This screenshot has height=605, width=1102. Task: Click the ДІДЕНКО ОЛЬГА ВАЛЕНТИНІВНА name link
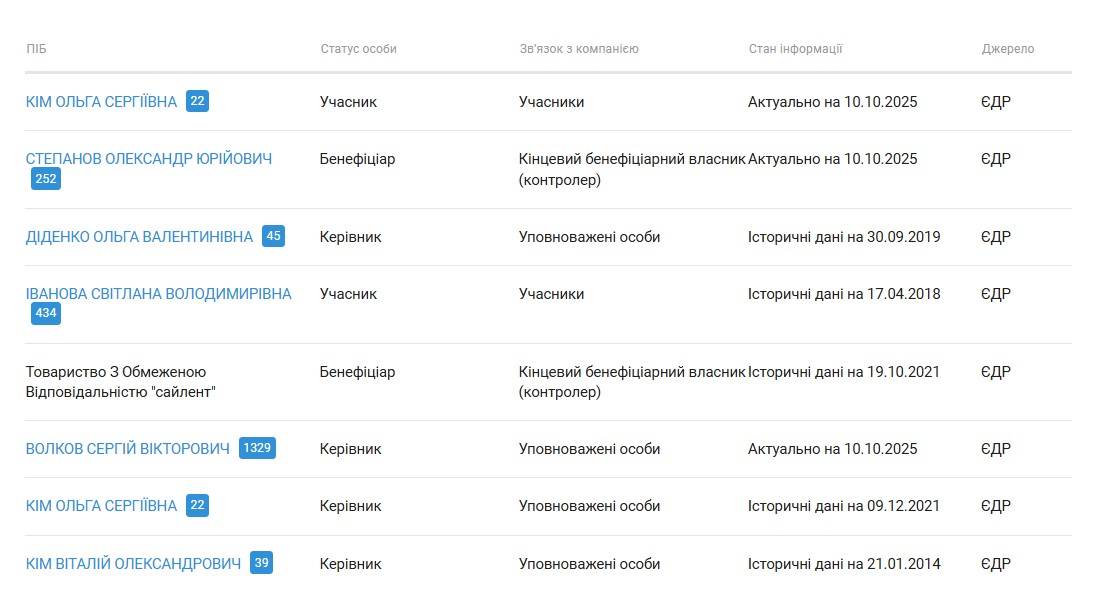pyautogui.click(x=139, y=237)
